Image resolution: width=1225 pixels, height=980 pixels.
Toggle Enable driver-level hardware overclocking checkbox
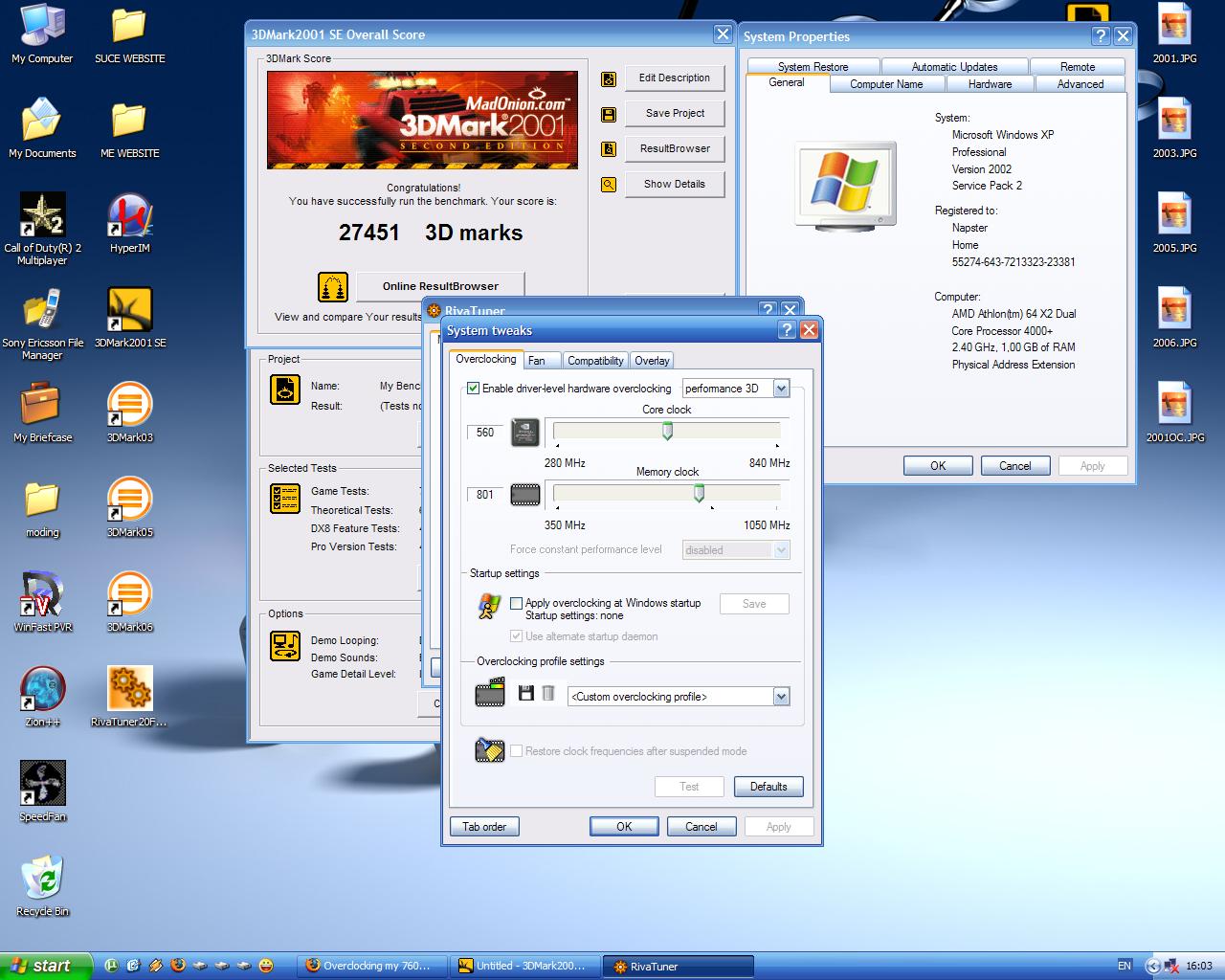point(473,389)
